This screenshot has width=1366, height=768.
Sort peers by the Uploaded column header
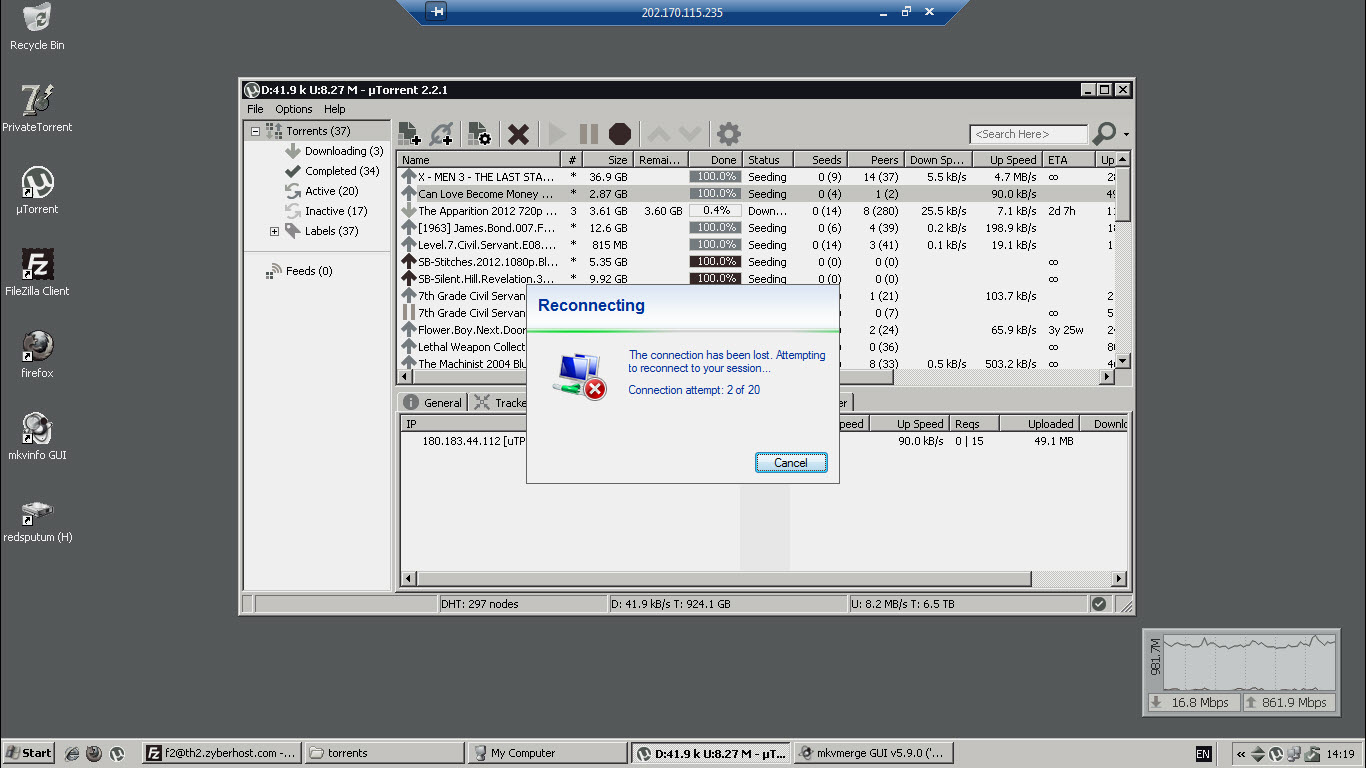[1039, 424]
